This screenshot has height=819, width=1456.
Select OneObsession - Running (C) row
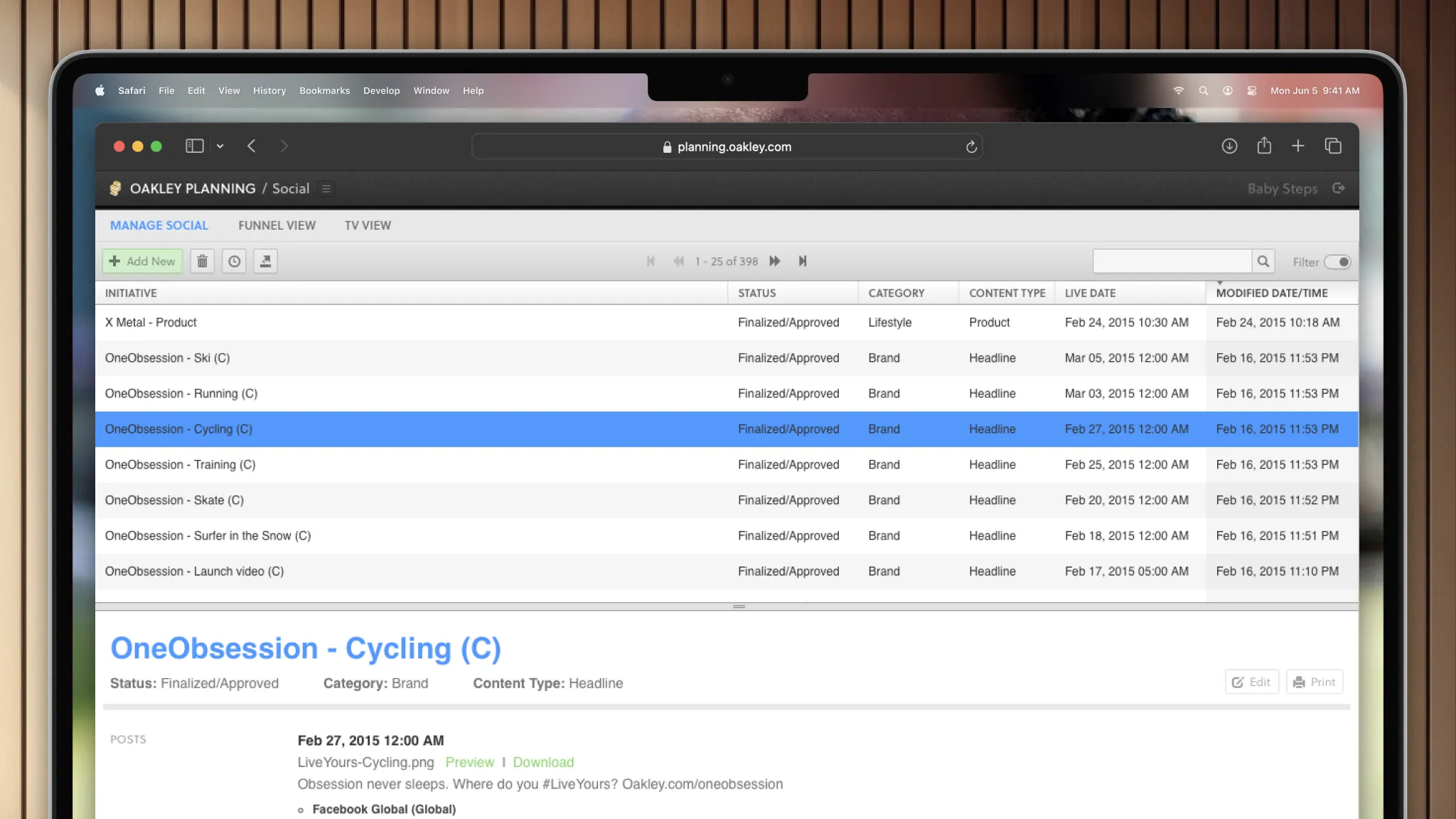point(727,394)
